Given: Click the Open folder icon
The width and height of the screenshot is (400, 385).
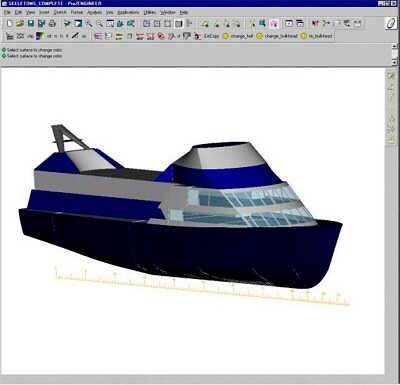Looking at the screenshot, I should [20, 24].
